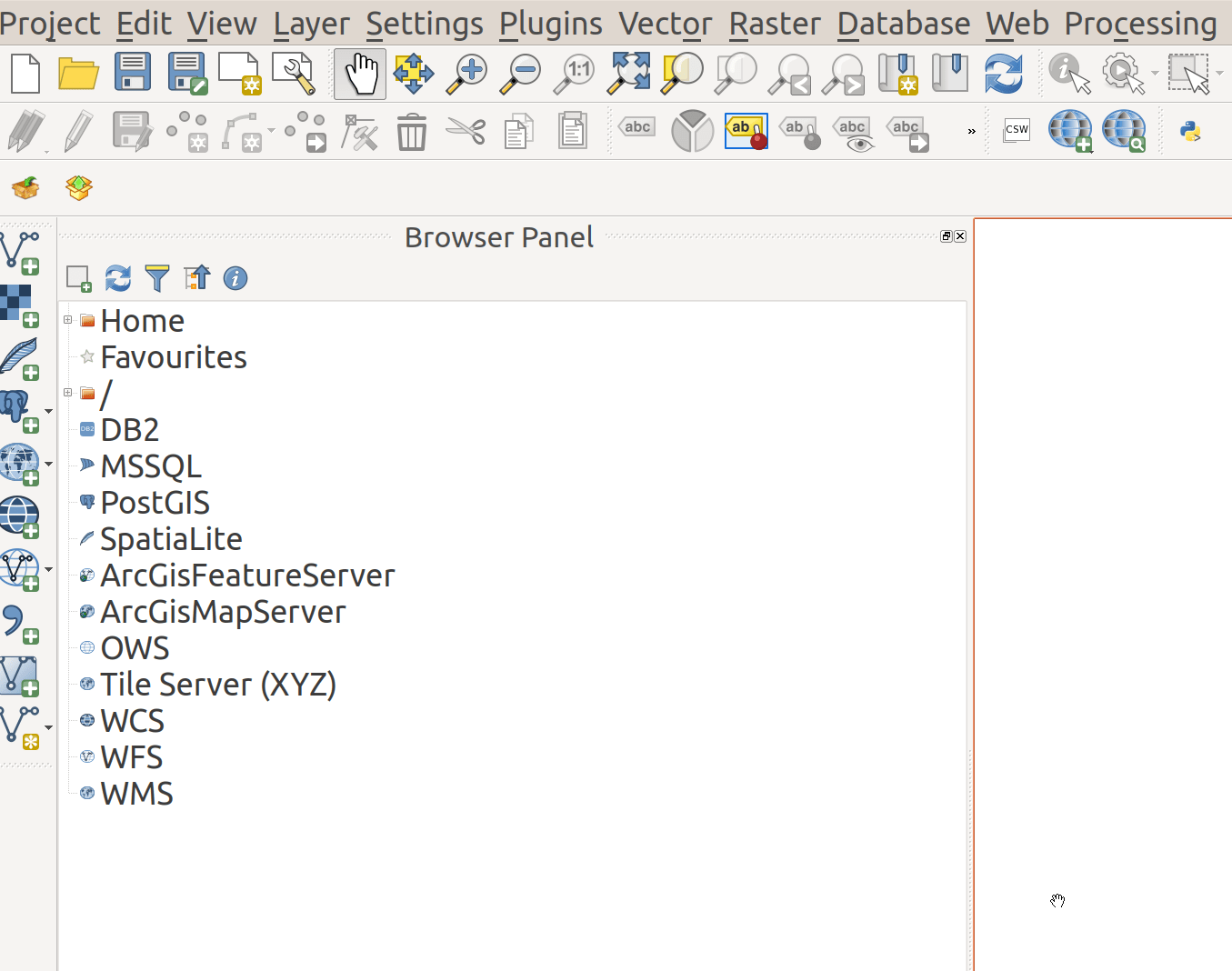Toggle the Pin/Unpin Labels tool
This screenshot has height=971, width=1232.
(800, 133)
